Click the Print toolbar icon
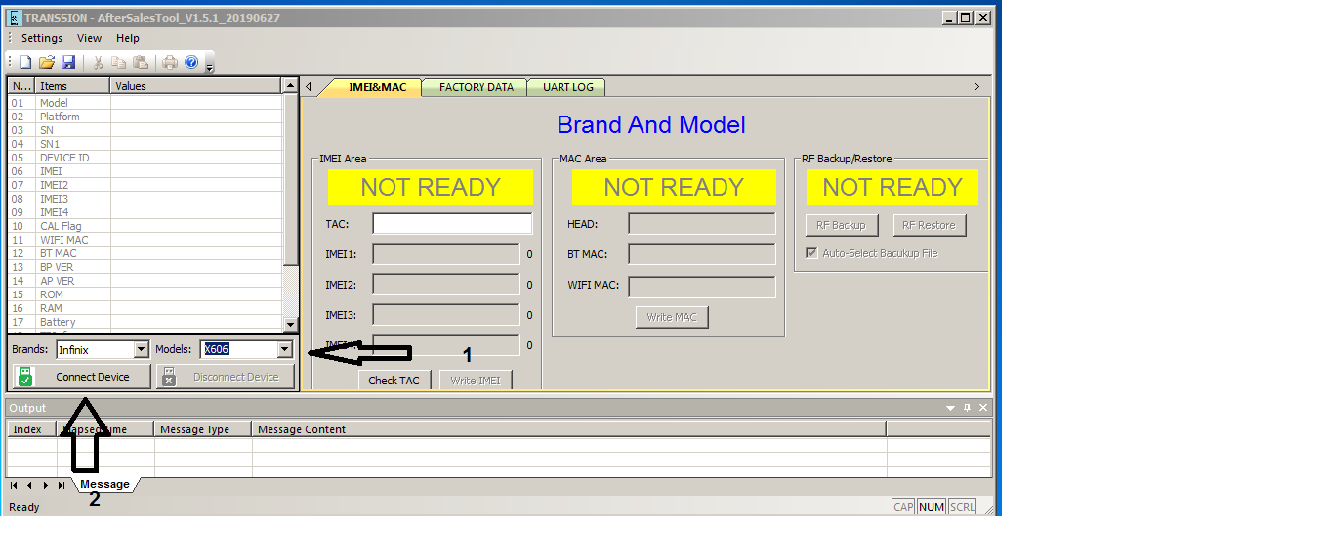This screenshot has width=1333, height=549. click(x=170, y=62)
